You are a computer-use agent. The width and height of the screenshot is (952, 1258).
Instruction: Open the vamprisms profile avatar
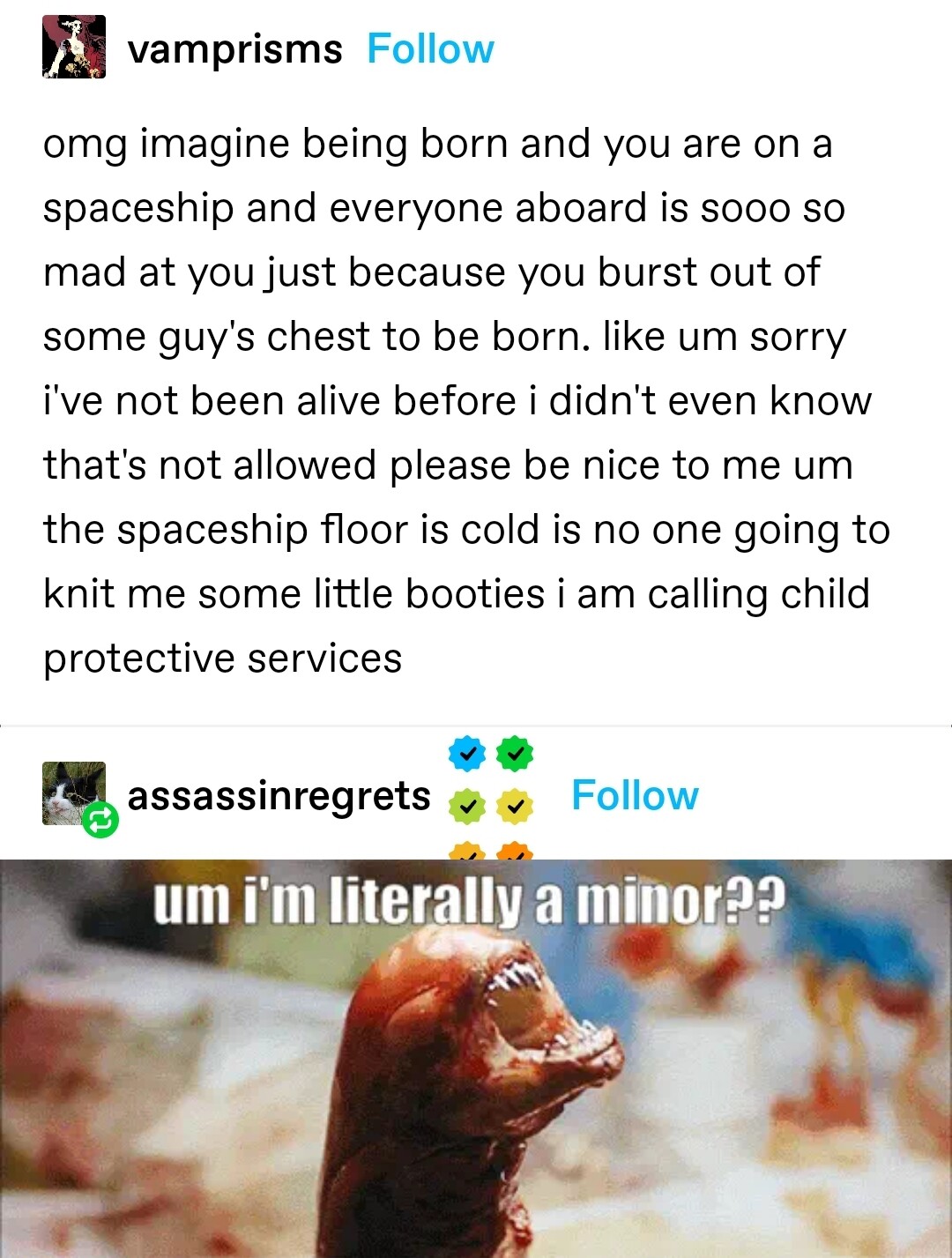point(74,47)
